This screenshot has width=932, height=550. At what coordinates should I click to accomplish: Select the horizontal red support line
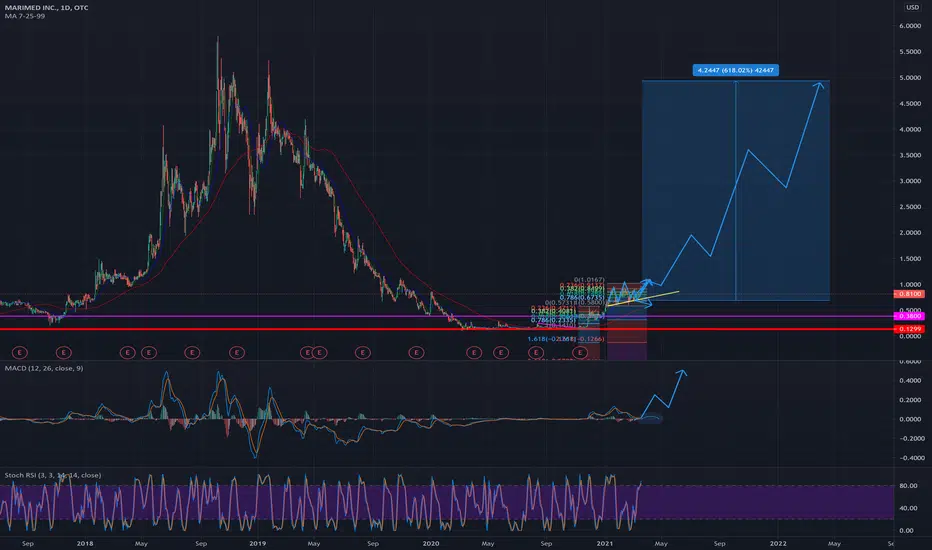446,329
